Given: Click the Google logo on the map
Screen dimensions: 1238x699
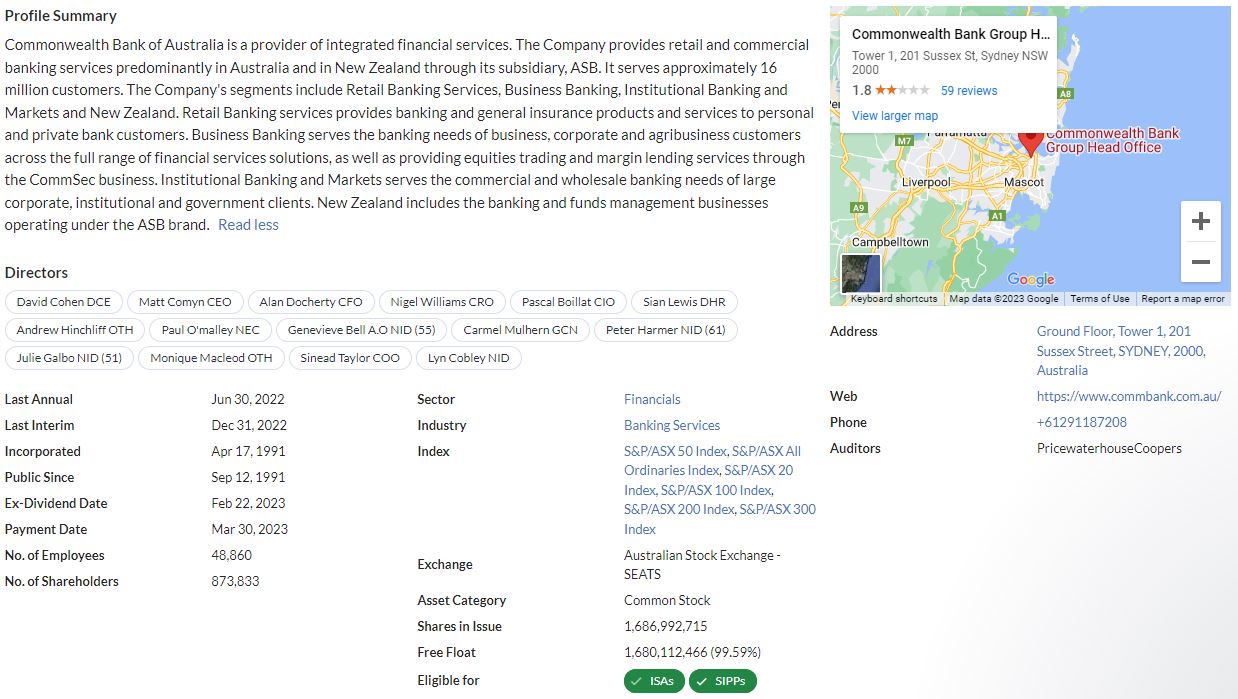Looking at the screenshot, I should click(x=1030, y=279).
